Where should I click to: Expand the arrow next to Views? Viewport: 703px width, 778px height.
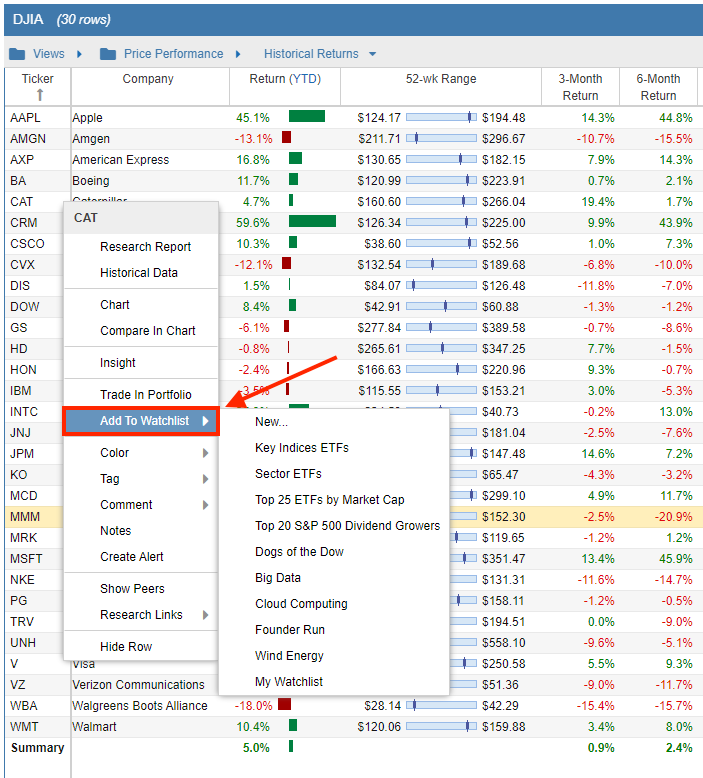(79, 54)
